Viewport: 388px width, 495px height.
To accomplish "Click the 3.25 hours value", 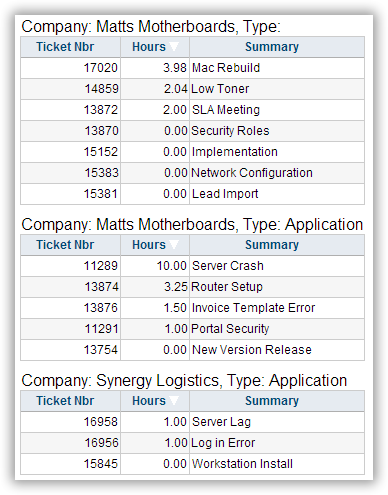I will coord(176,287).
